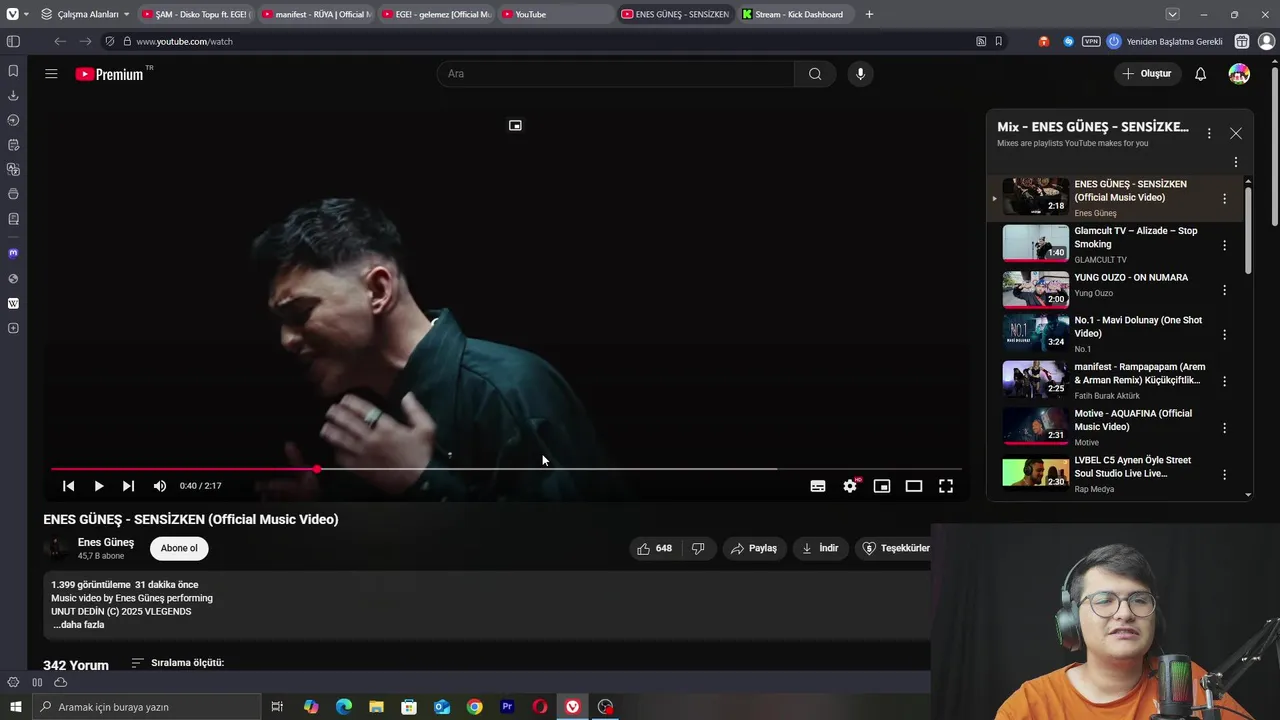Play No.1 - Mavi Dolunay thumbnail
Viewport: 1280px width, 720px height.
point(1036,333)
